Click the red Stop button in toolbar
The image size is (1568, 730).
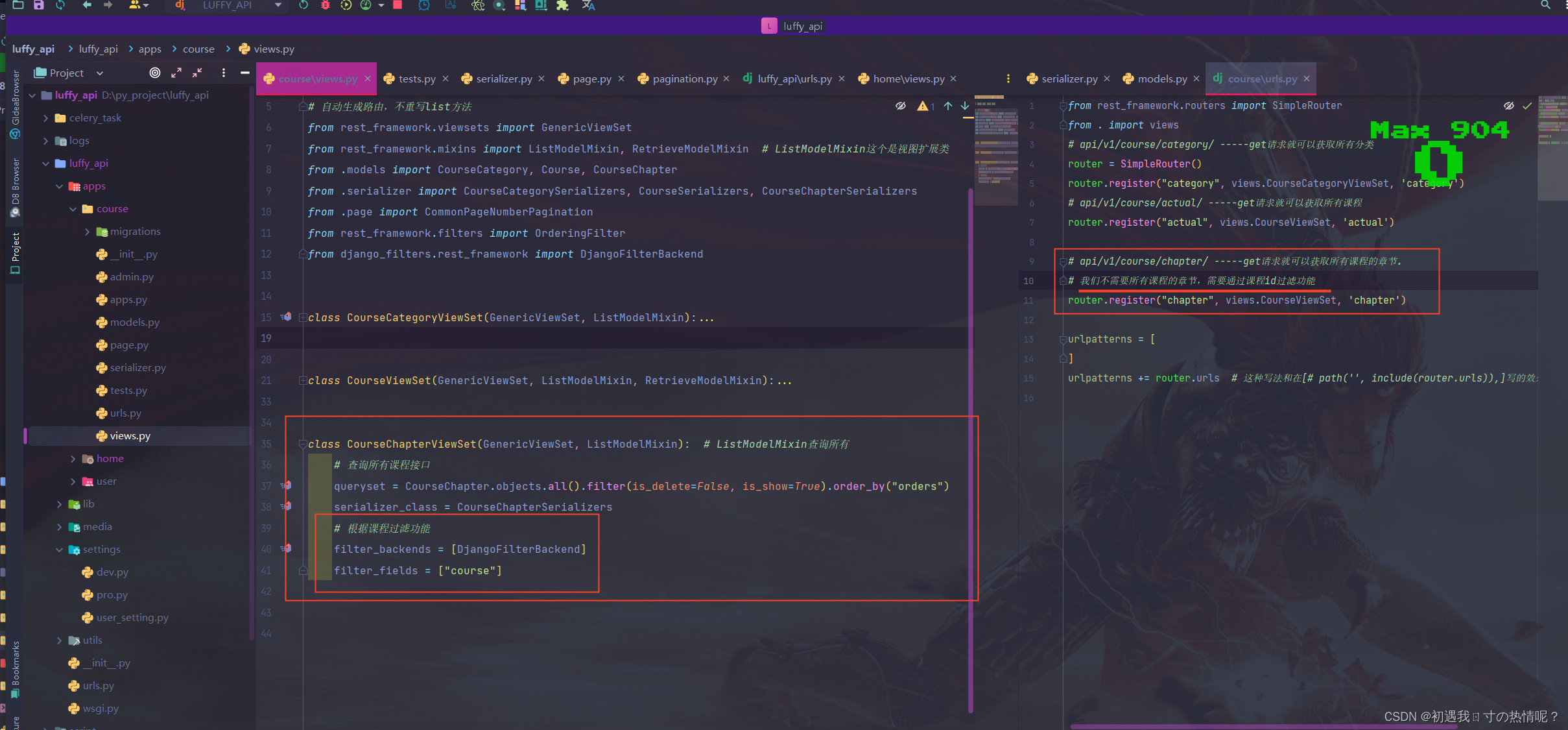(x=398, y=5)
